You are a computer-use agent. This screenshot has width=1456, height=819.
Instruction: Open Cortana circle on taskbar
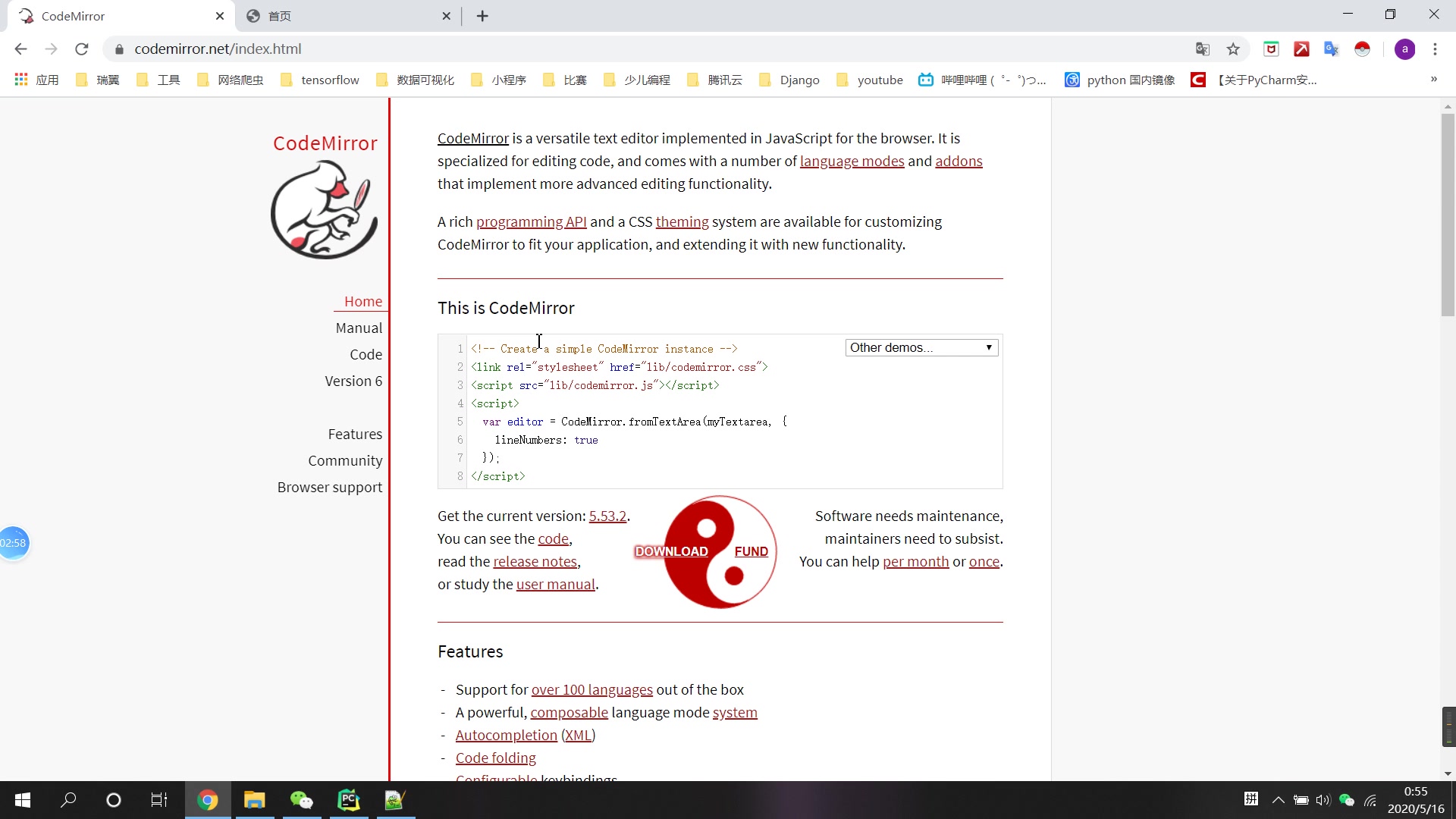point(114,800)
